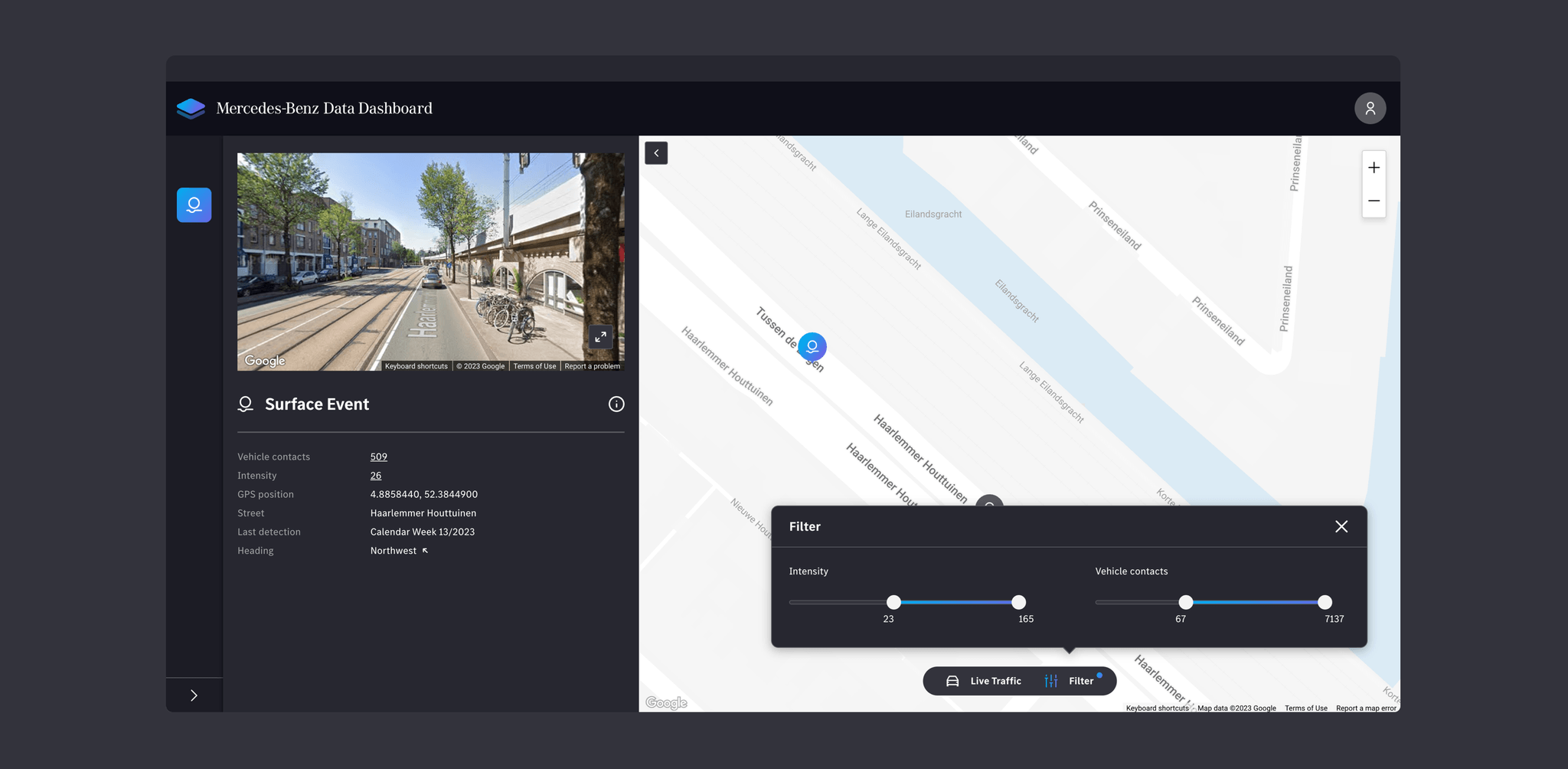Viewport: 1568px width, 769px height.
Task: Expand the sidebar with the bottom chevron
Action: click(194, 695)
